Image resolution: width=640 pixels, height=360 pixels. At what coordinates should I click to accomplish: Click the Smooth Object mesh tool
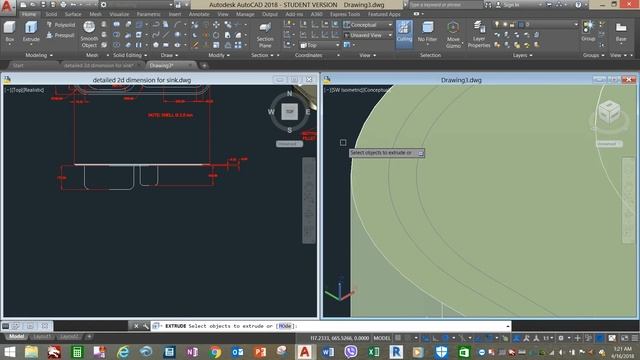coord(89,34)
